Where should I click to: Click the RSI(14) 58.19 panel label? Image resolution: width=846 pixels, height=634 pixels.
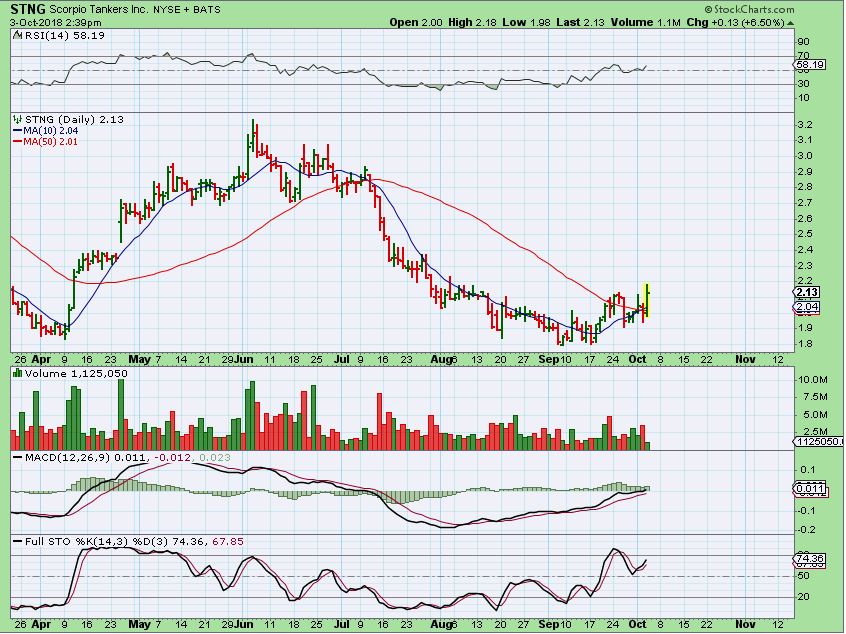[x=65, y=36]
